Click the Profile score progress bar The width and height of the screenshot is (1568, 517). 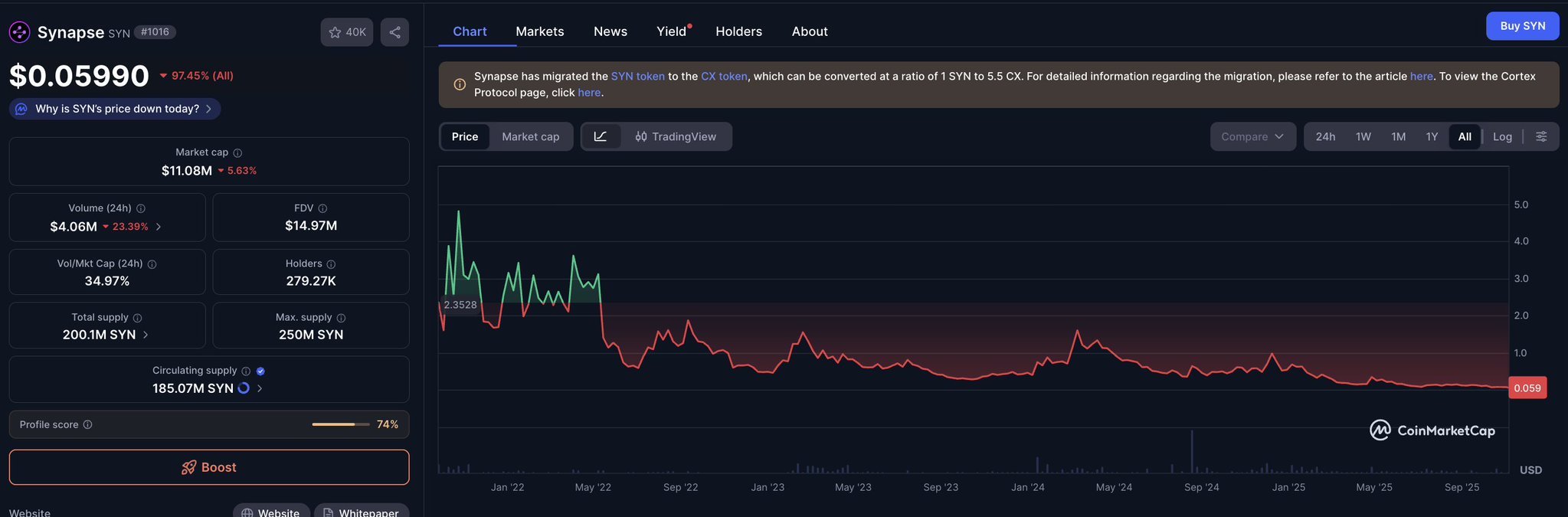(x=340, y=424)
